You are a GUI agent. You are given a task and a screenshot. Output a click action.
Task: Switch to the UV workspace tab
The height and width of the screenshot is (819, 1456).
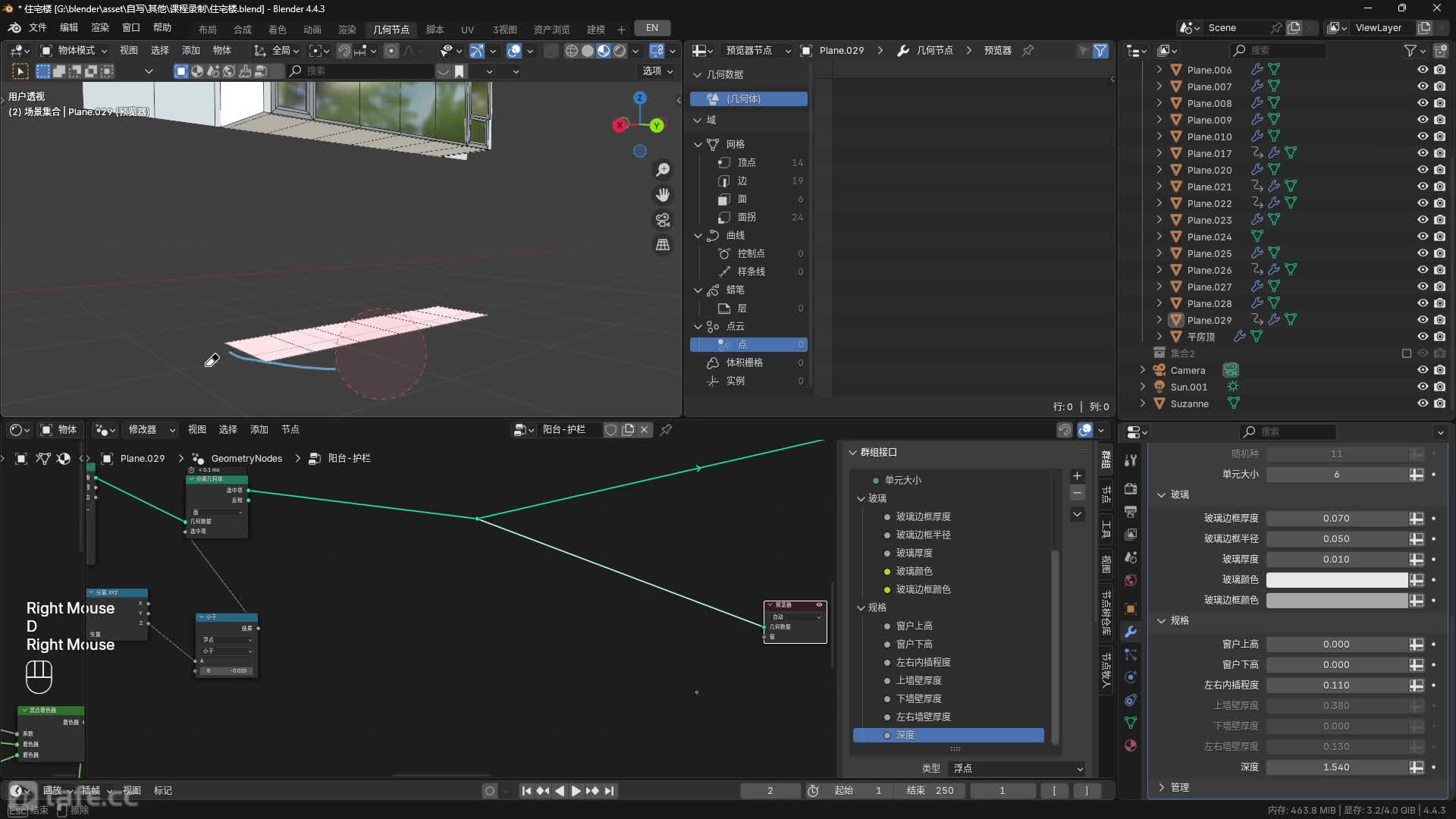(467, 30)
